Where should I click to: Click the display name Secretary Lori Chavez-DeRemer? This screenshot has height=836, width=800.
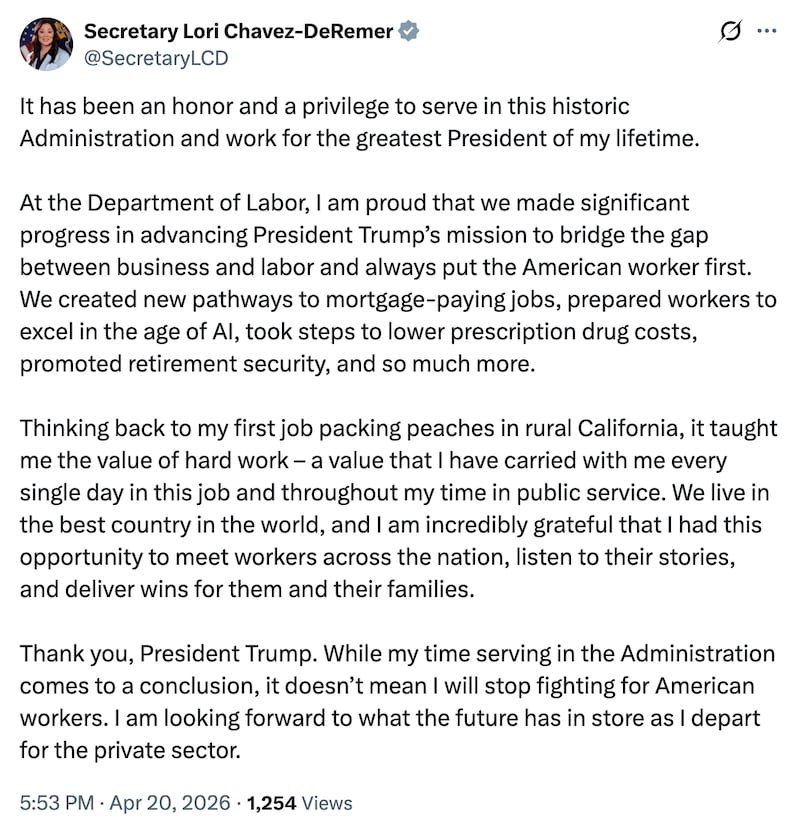tap(239, 32)
